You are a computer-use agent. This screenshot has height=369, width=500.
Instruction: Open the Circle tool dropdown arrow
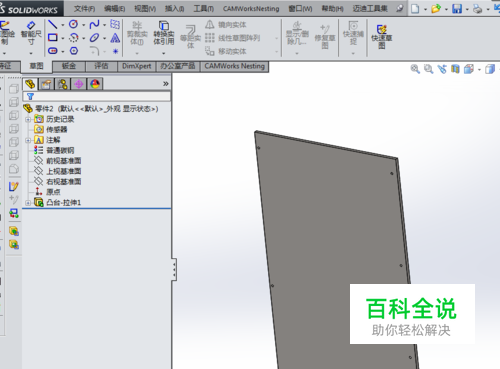[x=83, y=25]
